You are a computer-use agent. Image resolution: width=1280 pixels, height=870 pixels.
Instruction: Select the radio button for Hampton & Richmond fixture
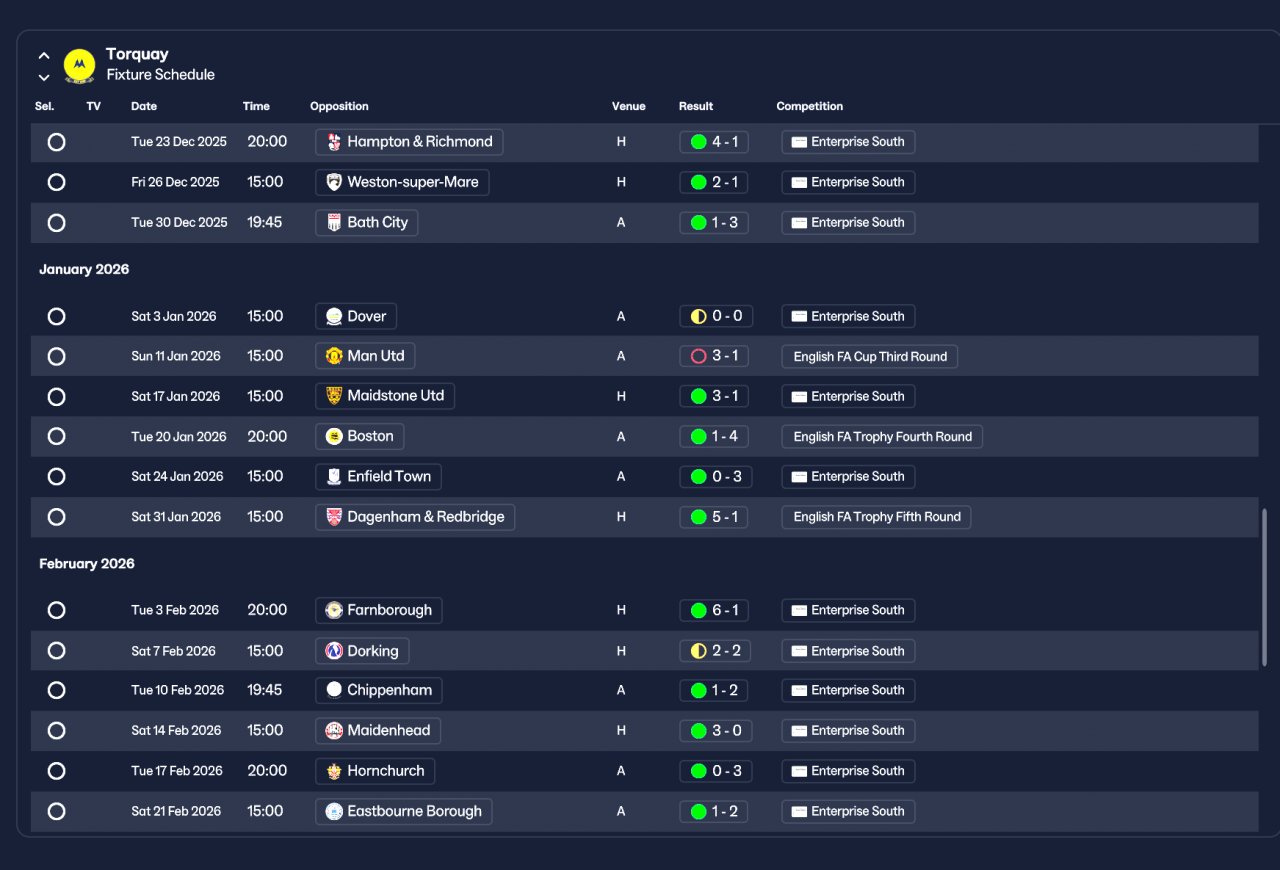56,142
